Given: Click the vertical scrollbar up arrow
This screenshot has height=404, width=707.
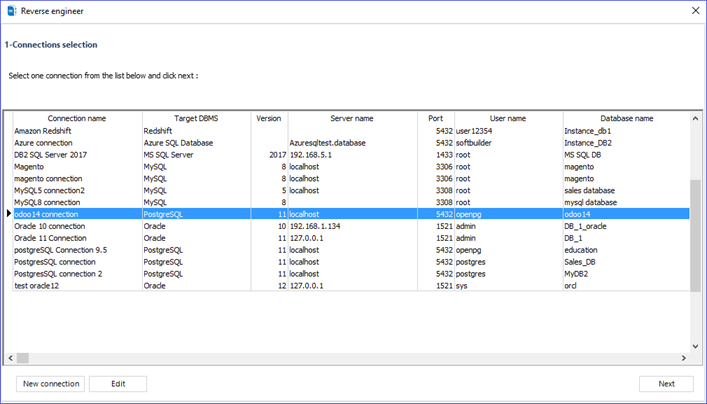Looking at the screenshot, I should 695,119.
